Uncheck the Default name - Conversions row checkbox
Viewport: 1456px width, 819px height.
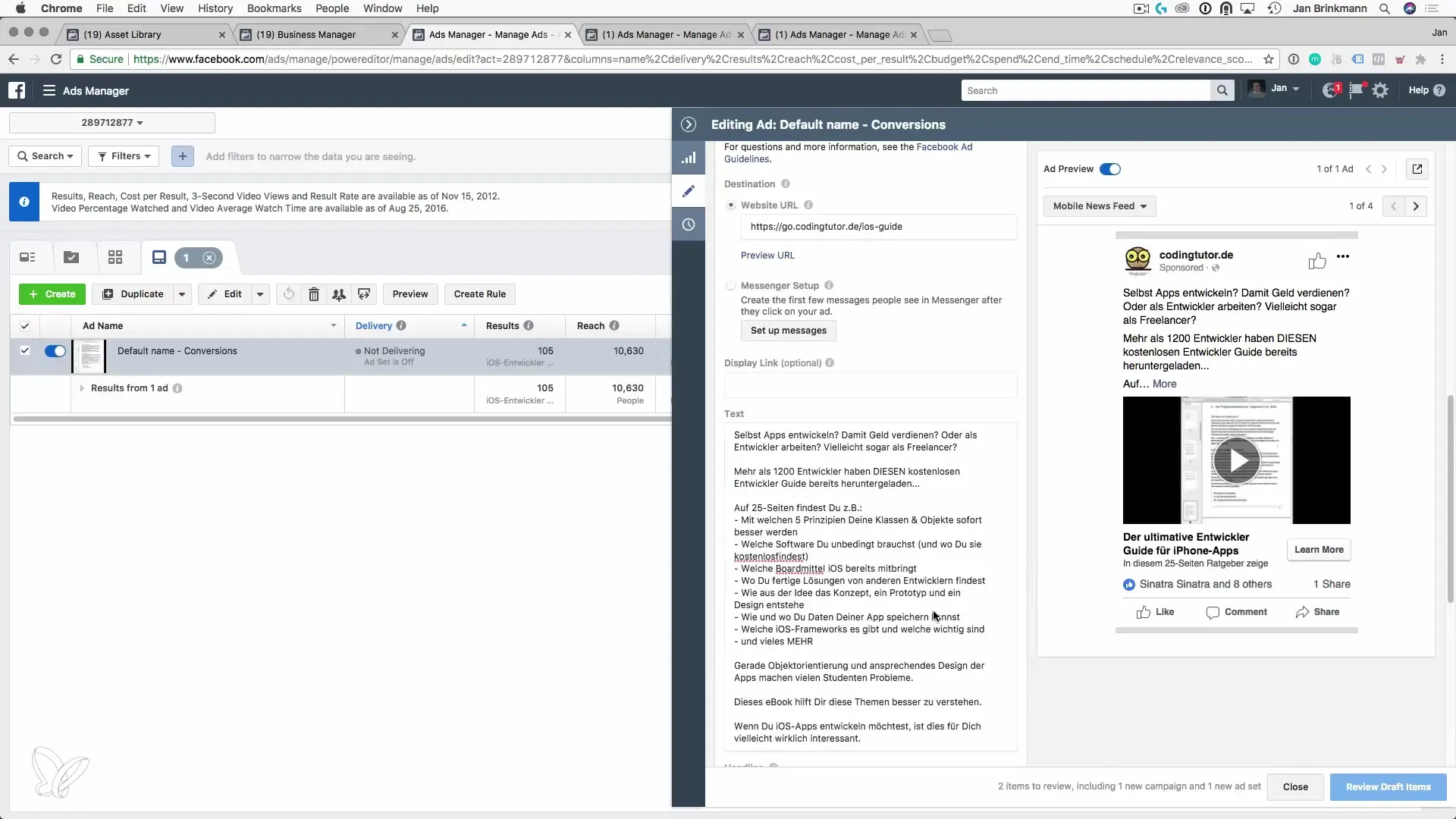tap(25, 351)
